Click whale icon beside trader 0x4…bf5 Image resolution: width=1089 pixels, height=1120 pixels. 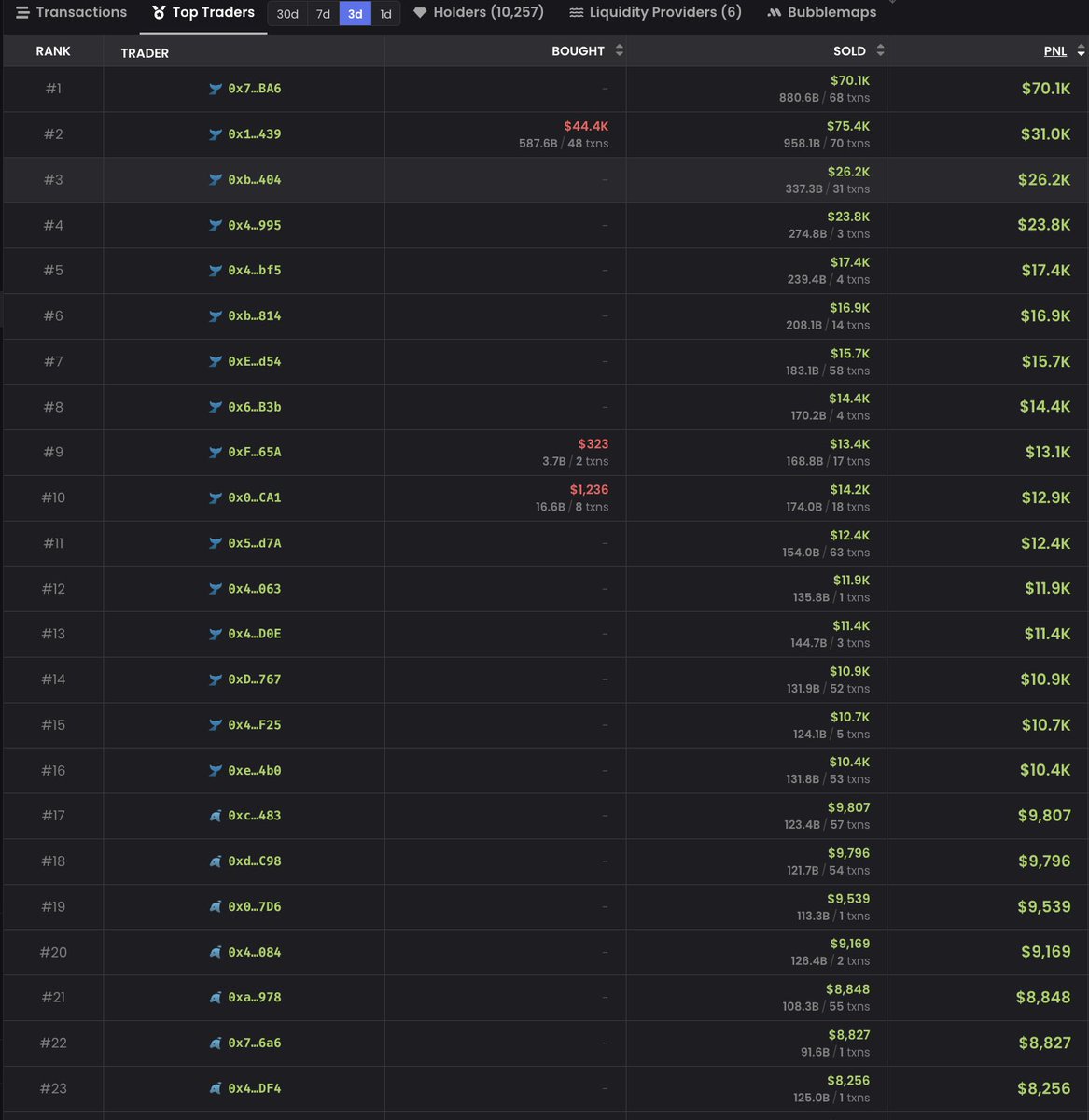(x=216, y=271)
